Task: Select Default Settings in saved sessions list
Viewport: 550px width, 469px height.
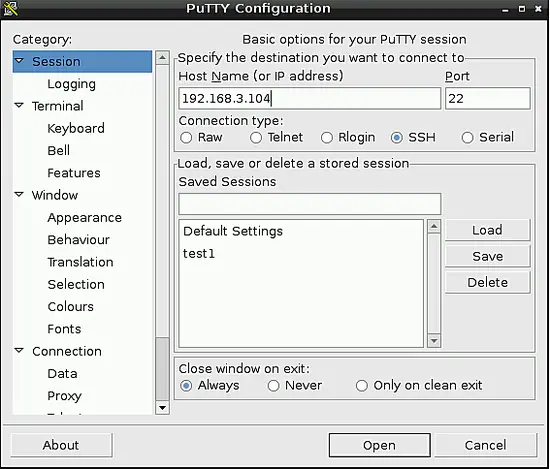Action: pos(301,231)
